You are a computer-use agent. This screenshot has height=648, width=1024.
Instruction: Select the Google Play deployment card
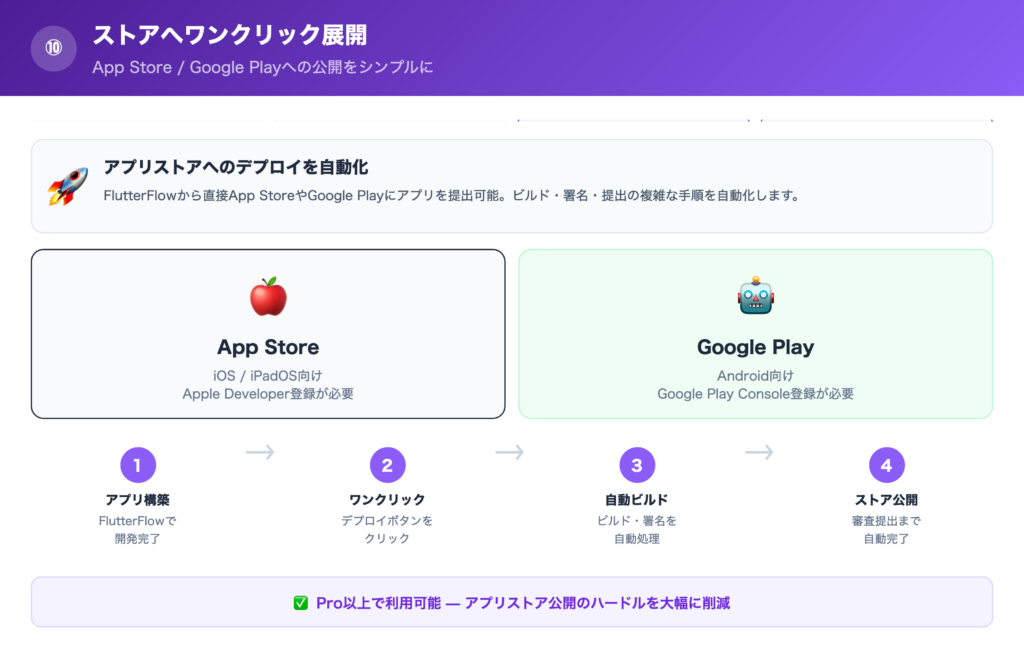[x=755, y=333]
